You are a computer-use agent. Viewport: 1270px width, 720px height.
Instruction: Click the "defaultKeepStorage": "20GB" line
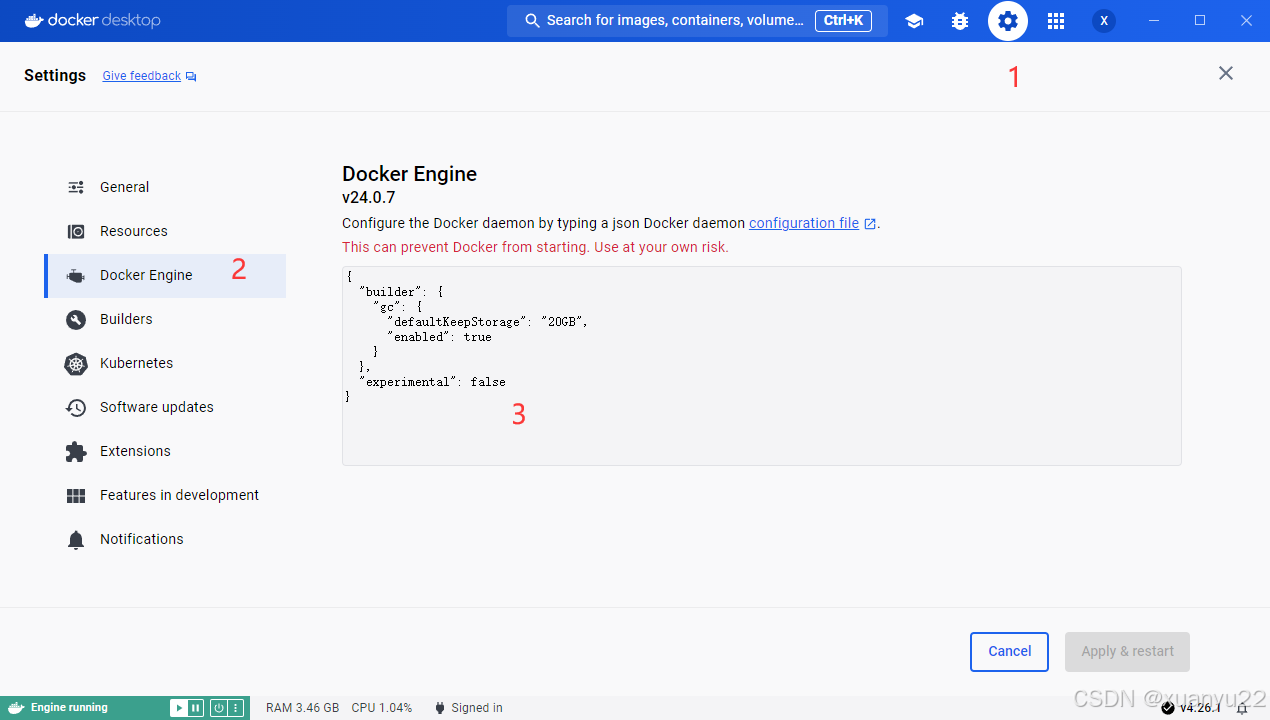pos(487,322)
